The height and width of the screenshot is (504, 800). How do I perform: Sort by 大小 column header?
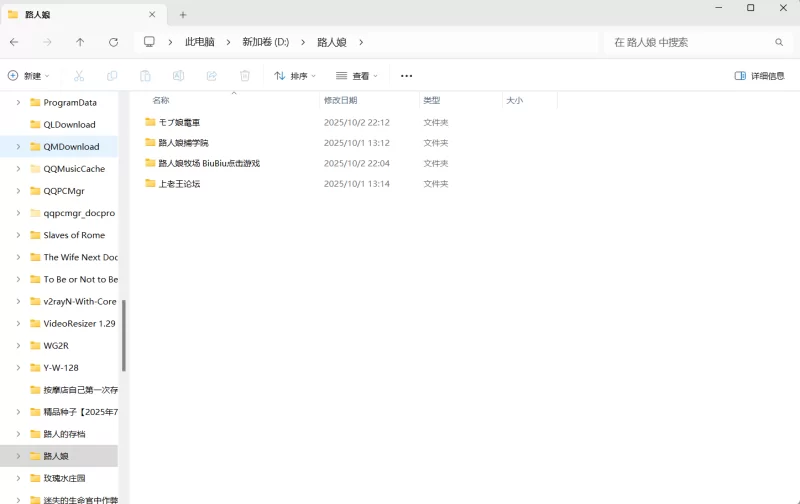(x=514, y=100)
